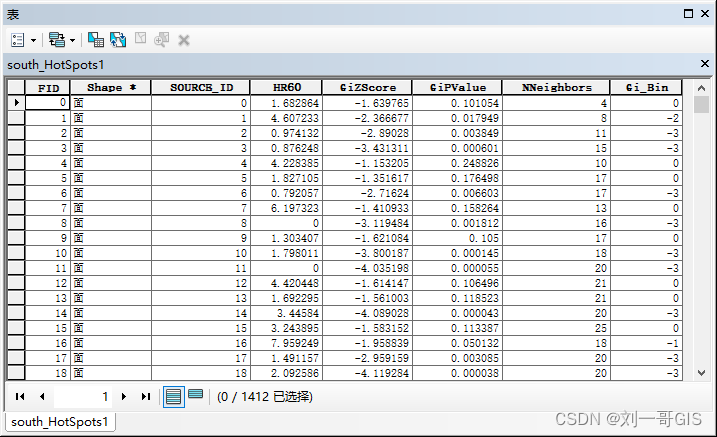
Task: Click the Select By Attributes icon
Action: point(96,40)
